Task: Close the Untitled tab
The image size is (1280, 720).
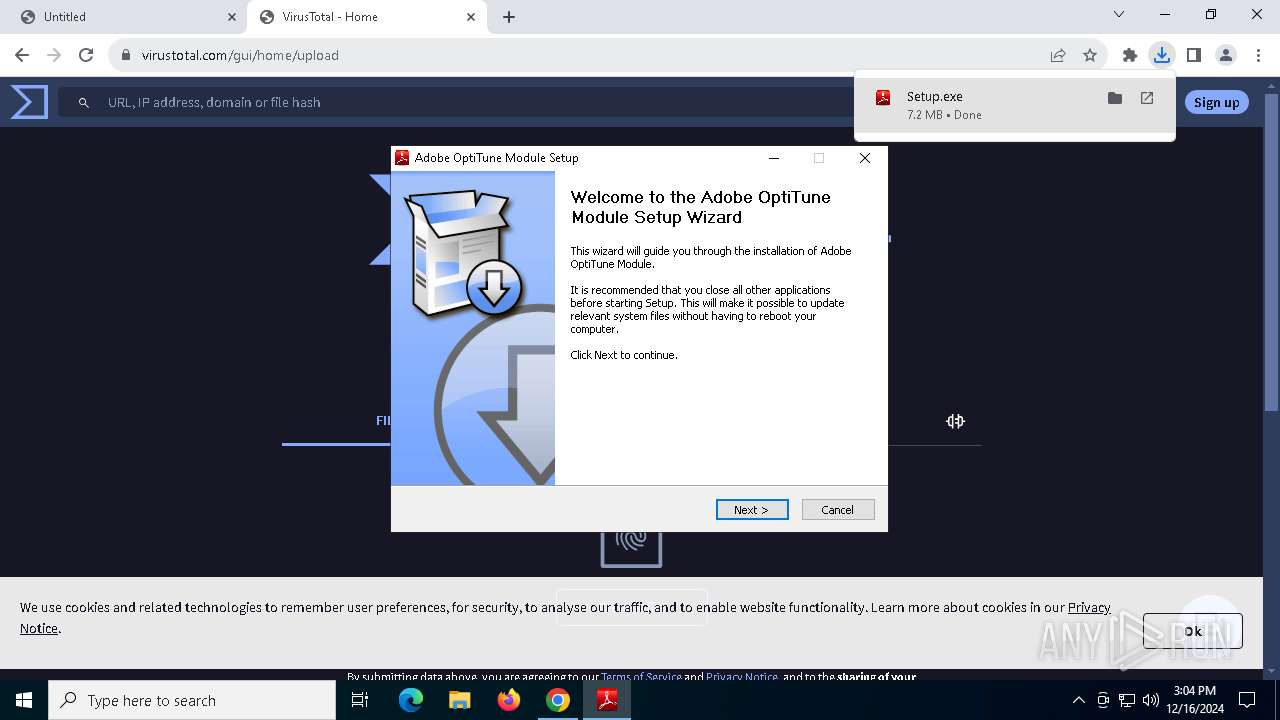Action: 232,17
